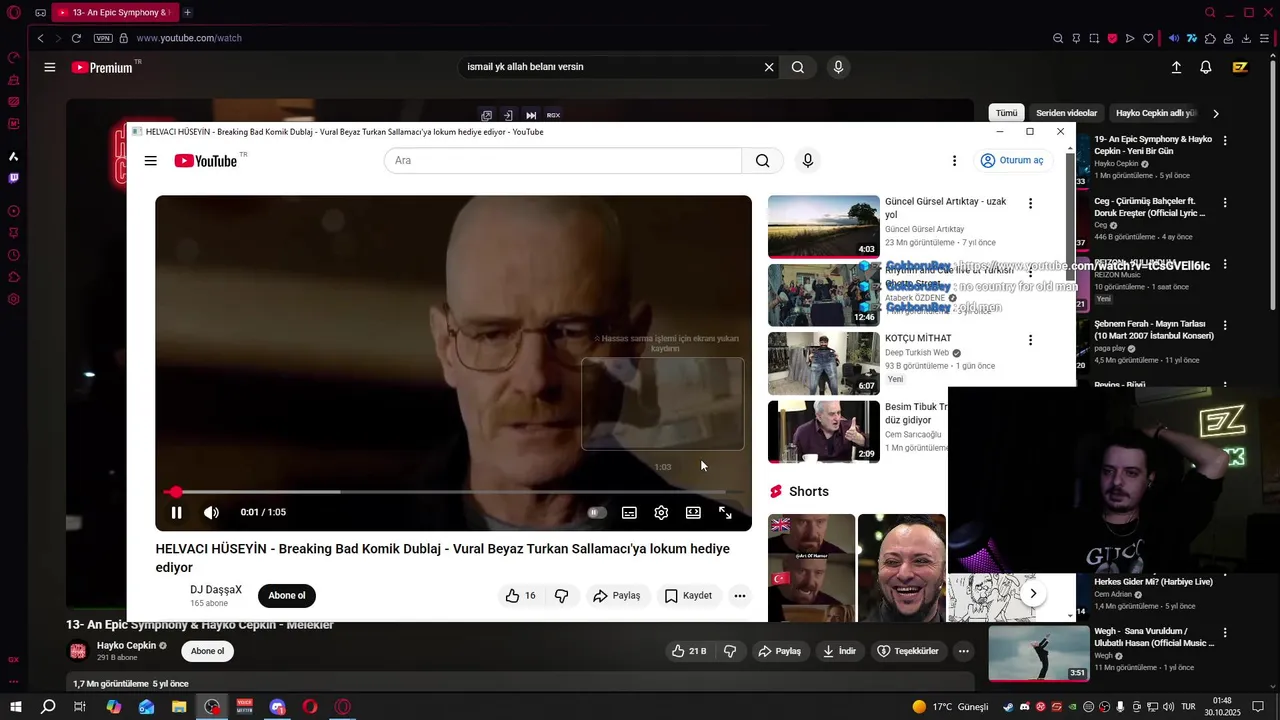Open Opera extensions cube icon
The image size is (1280, 720).
click(x=1211, y=38)
